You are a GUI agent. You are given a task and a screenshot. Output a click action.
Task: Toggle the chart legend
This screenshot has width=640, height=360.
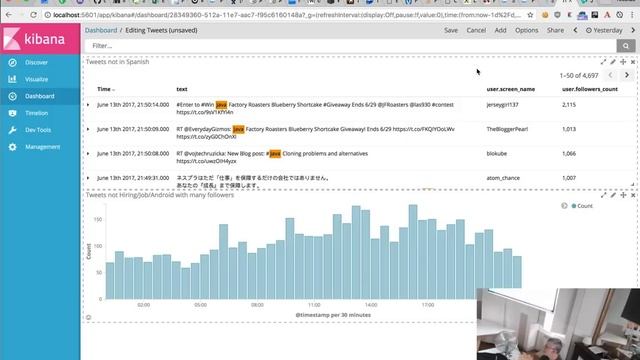pos(564,206)
